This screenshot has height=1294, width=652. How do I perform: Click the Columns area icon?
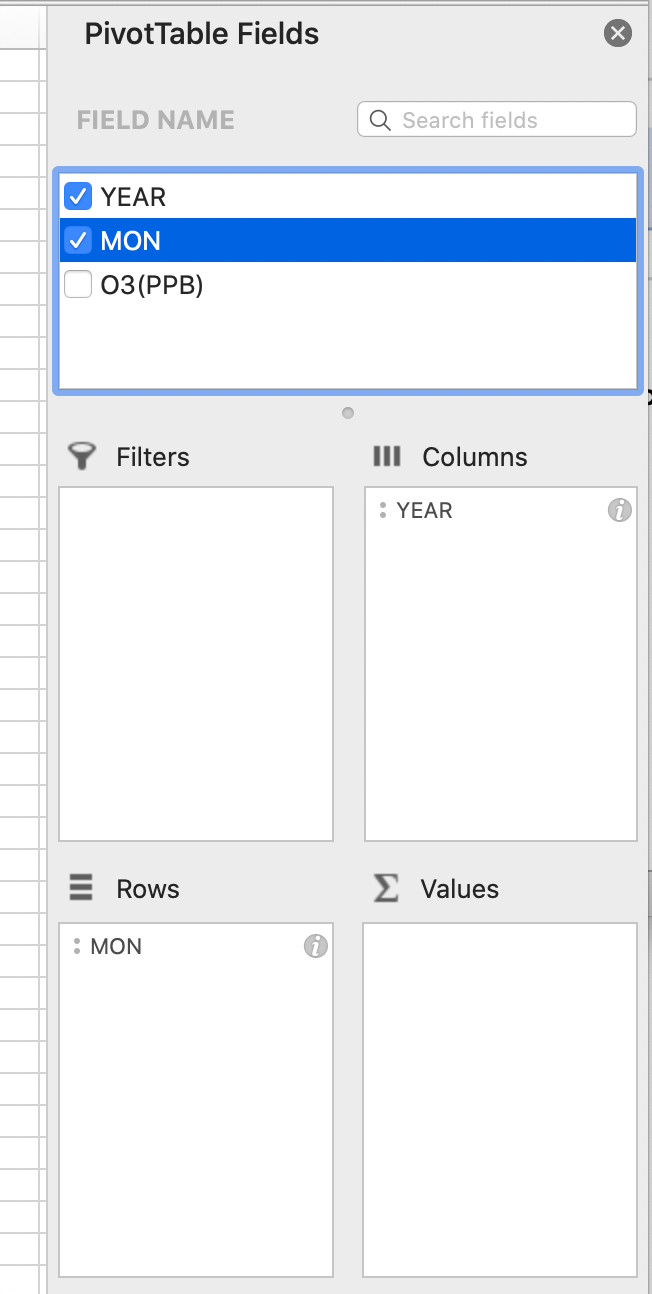386,457
